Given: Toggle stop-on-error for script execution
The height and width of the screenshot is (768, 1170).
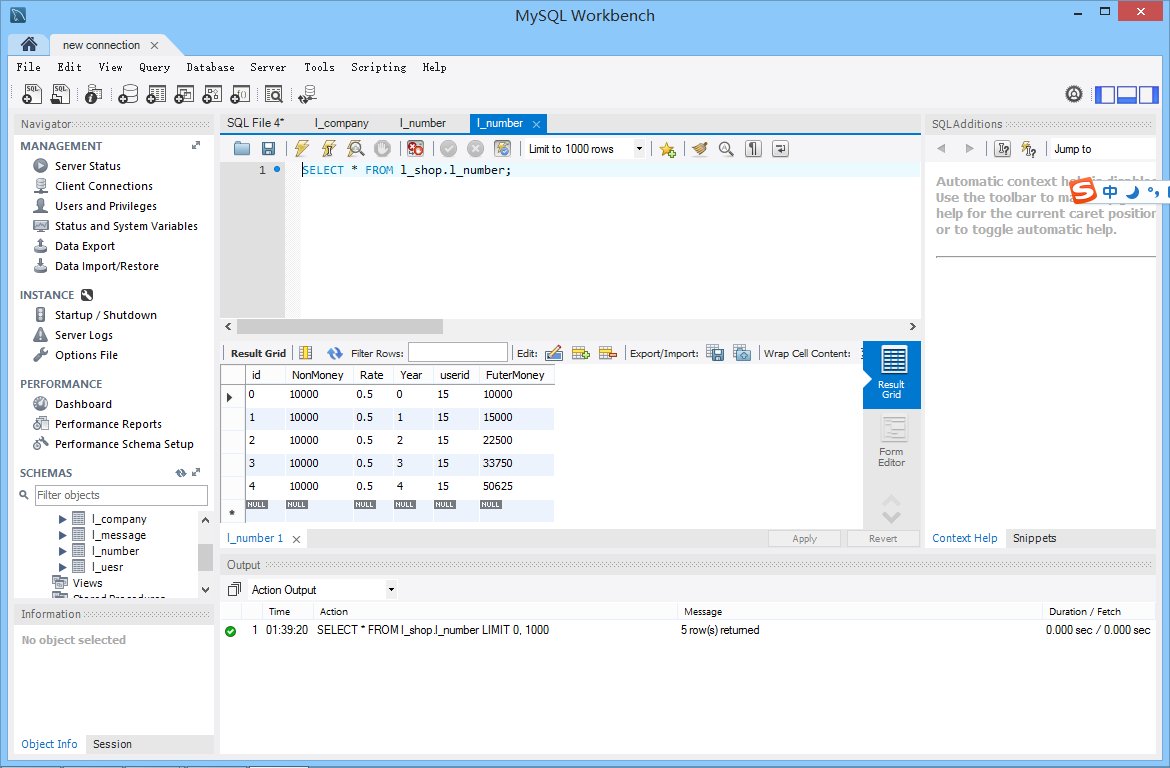Looking at the screenshot, I should coord(416,149).
